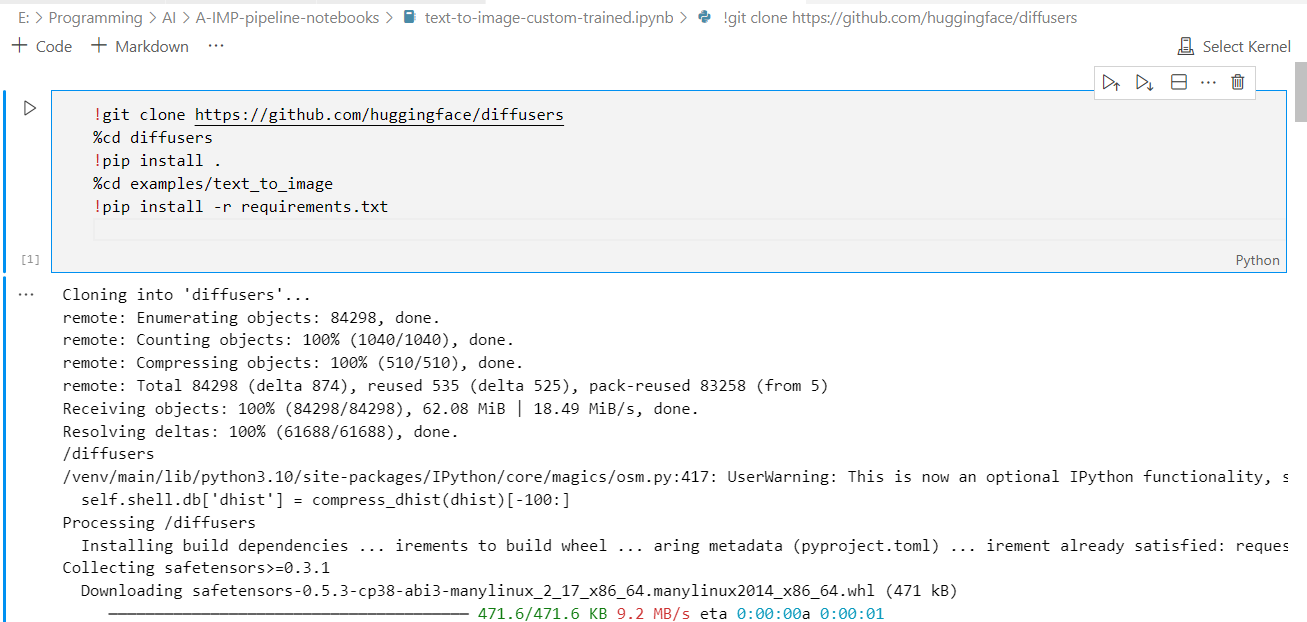Split the cell using toolbar icon
1307x622 pixels.
(1179, 82)
